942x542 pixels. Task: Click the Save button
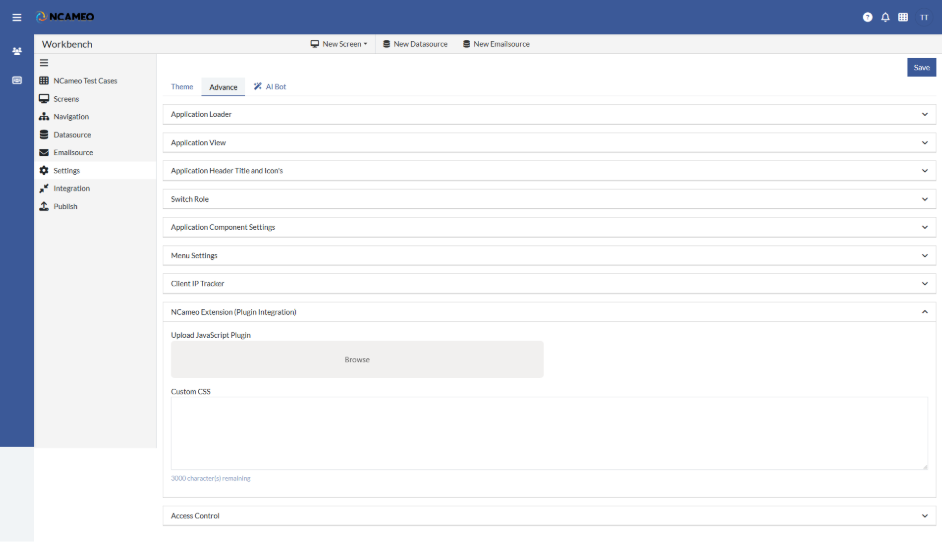click(x=921, y=67)
